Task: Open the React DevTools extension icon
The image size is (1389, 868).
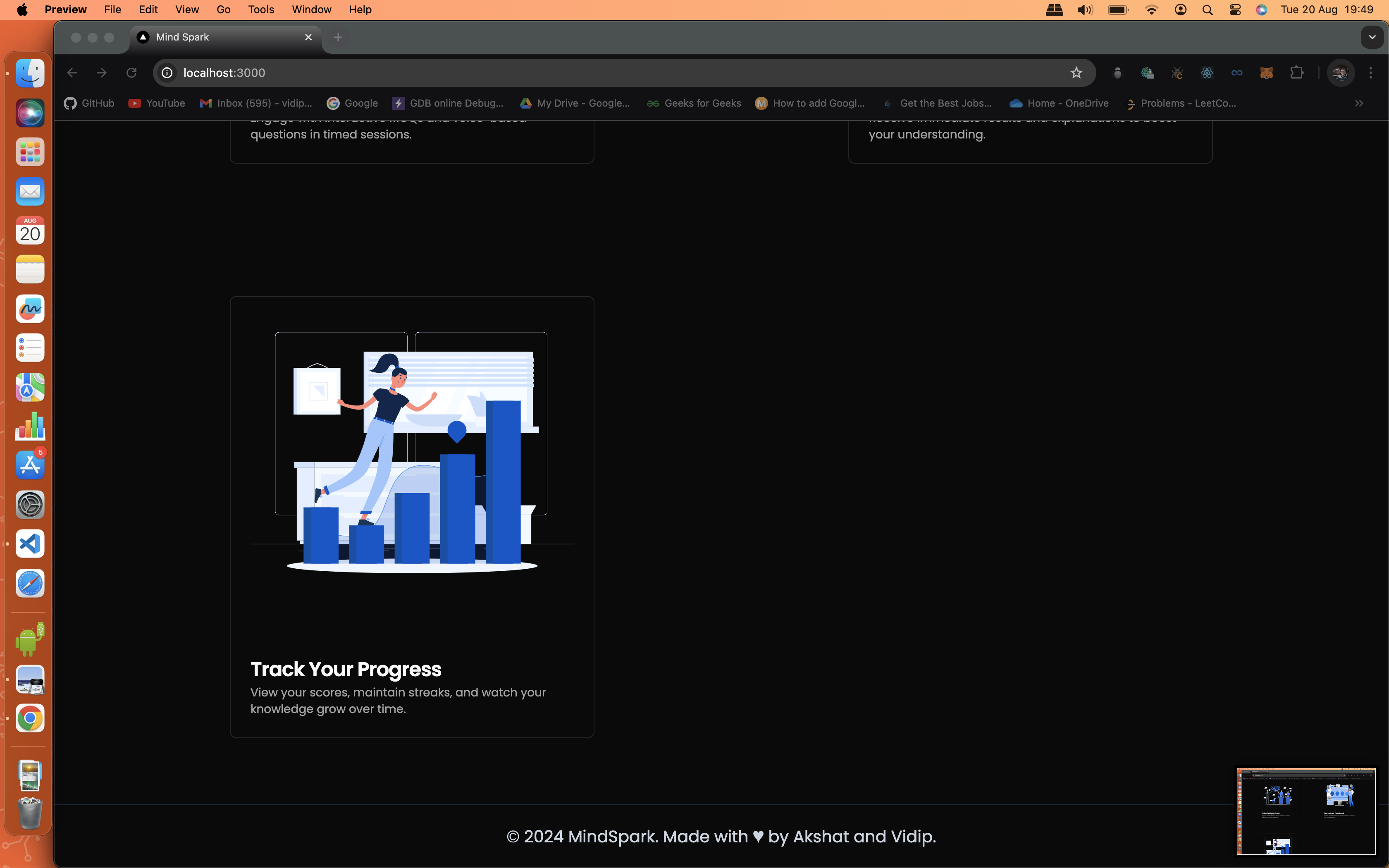Action: (1206, 73)
